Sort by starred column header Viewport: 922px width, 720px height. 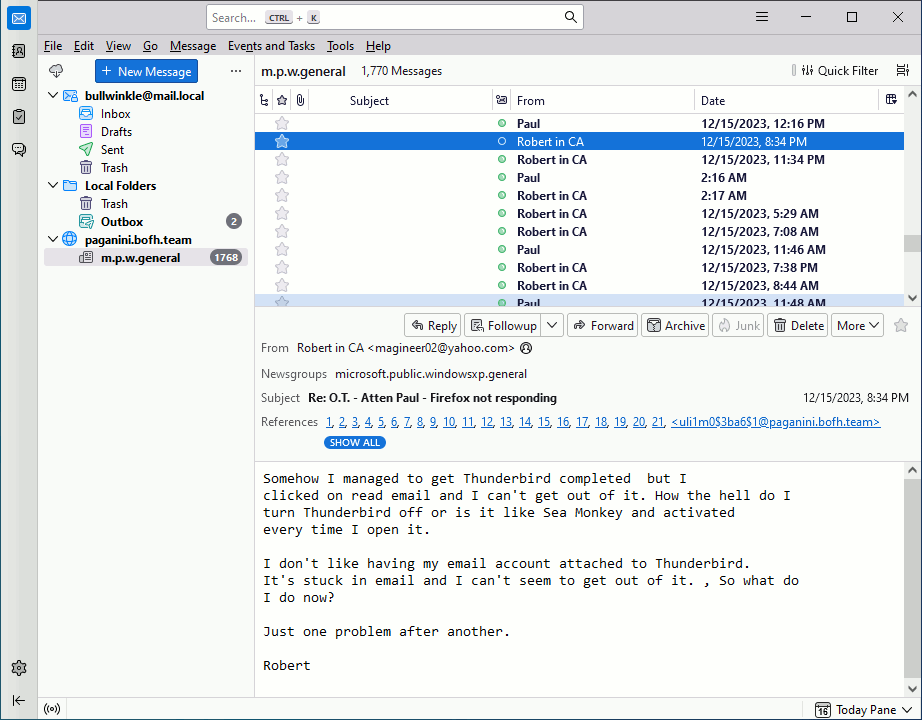point(282,101)
